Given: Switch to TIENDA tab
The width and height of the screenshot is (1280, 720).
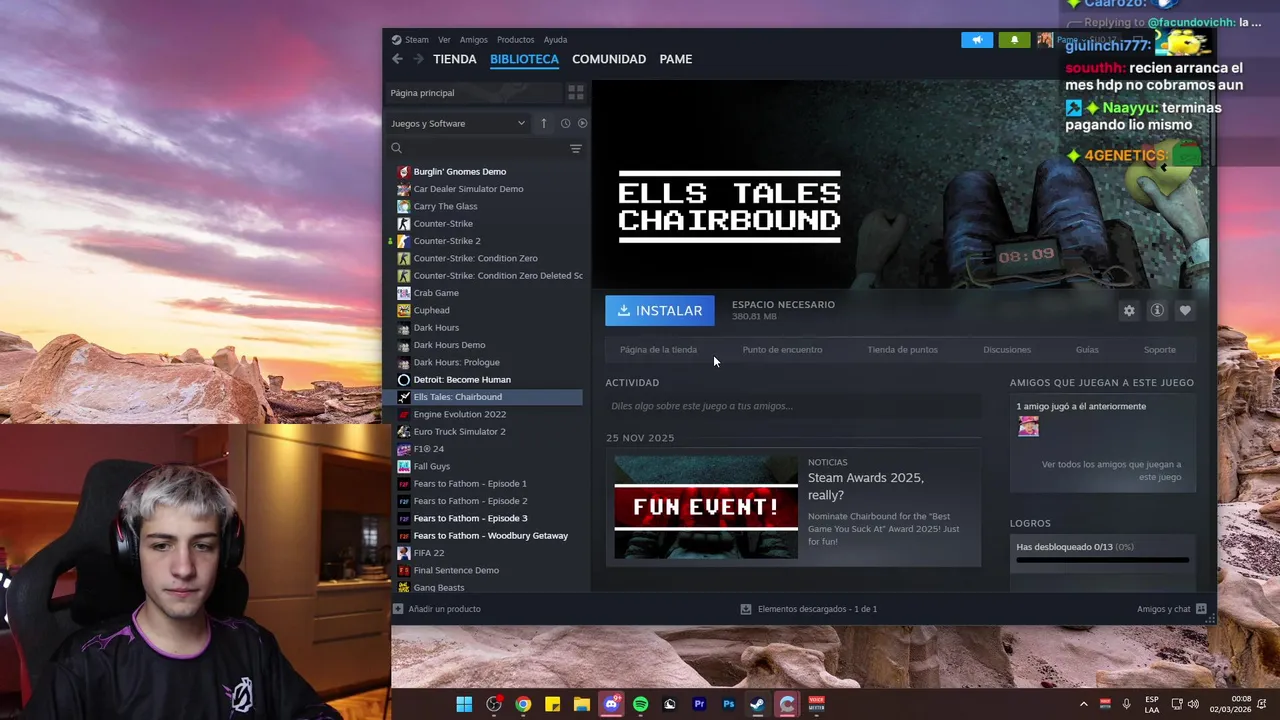Looking at the screenshot, I should coord(455,59).
